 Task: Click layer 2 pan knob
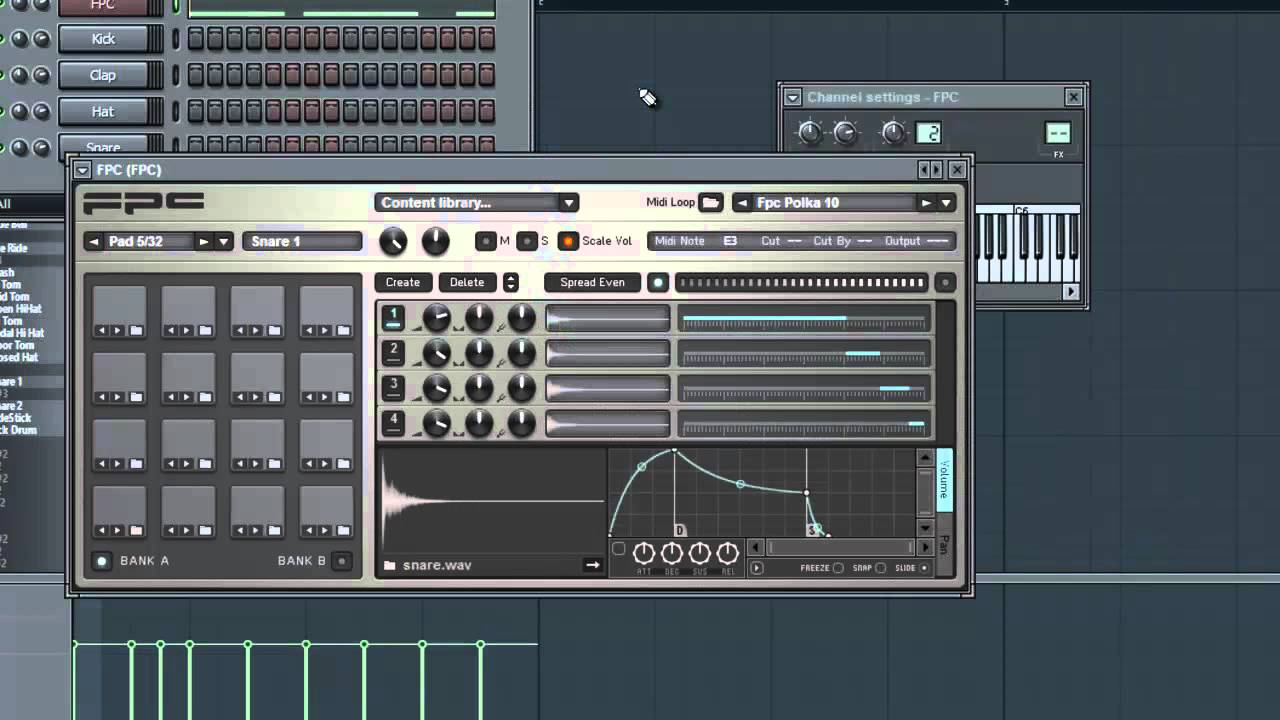(x=479, y=353)
